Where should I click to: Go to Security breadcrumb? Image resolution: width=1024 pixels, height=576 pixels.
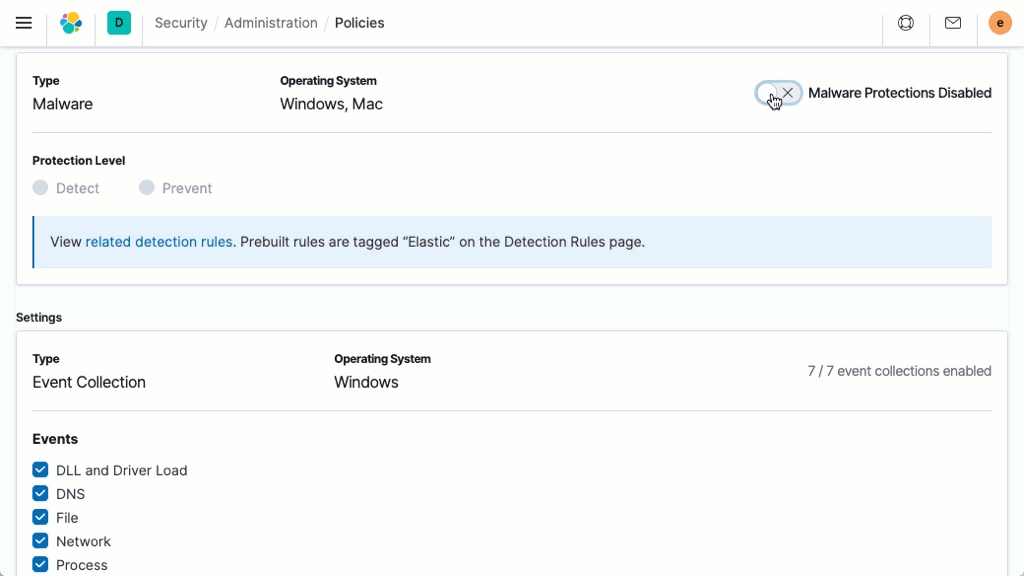pyautogui.click(x=181, y=23)
